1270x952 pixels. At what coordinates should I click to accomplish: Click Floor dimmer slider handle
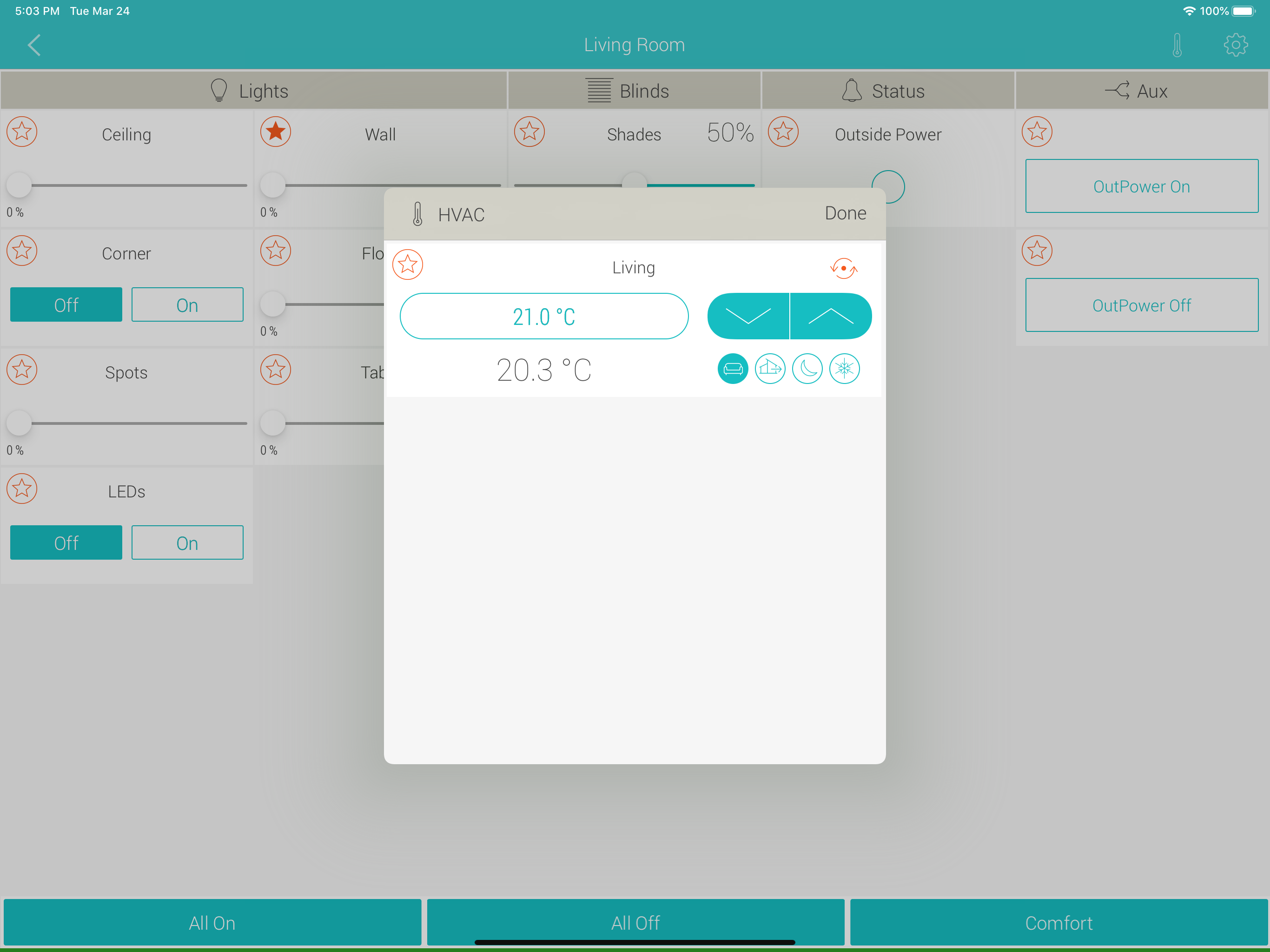tap(273, 304)
